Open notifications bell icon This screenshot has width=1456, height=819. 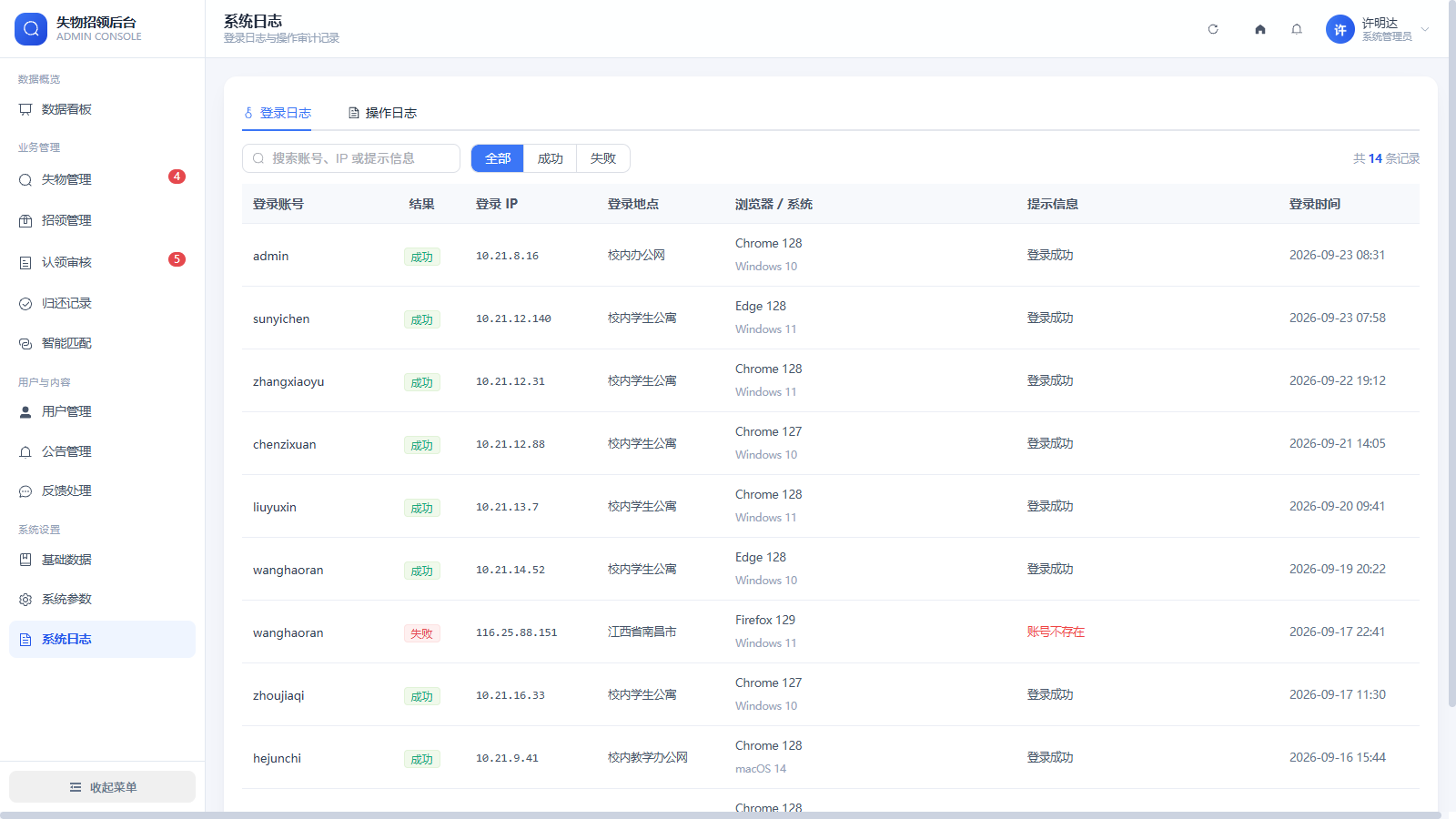[x=1297, y=29]
